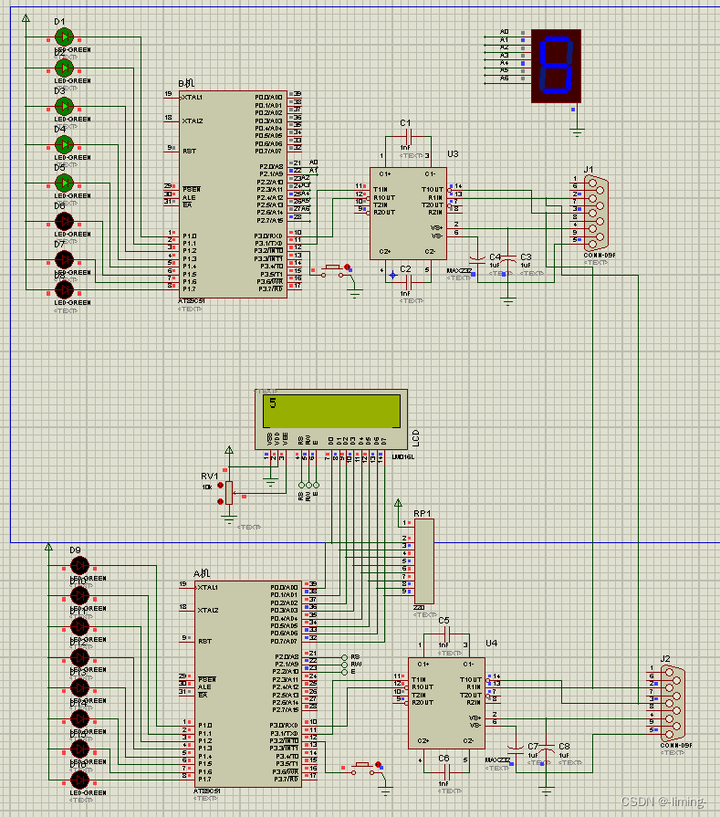Click the RP1 resistor pack
720x817 pixels.
click(x=424, y=561)
